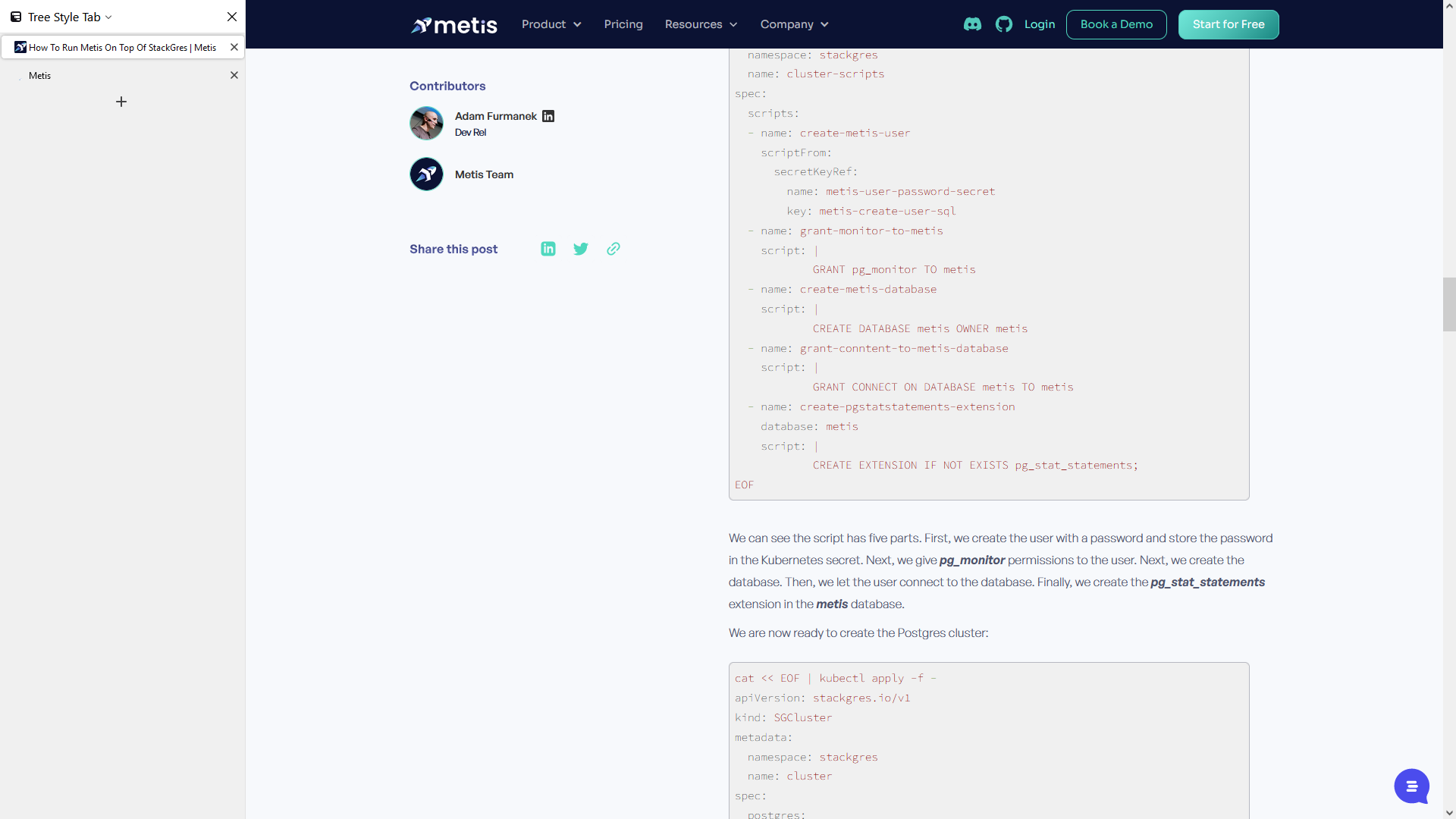Open the Discord icon in the header
Screen dimensions: 1456x819
pos(972,24)
